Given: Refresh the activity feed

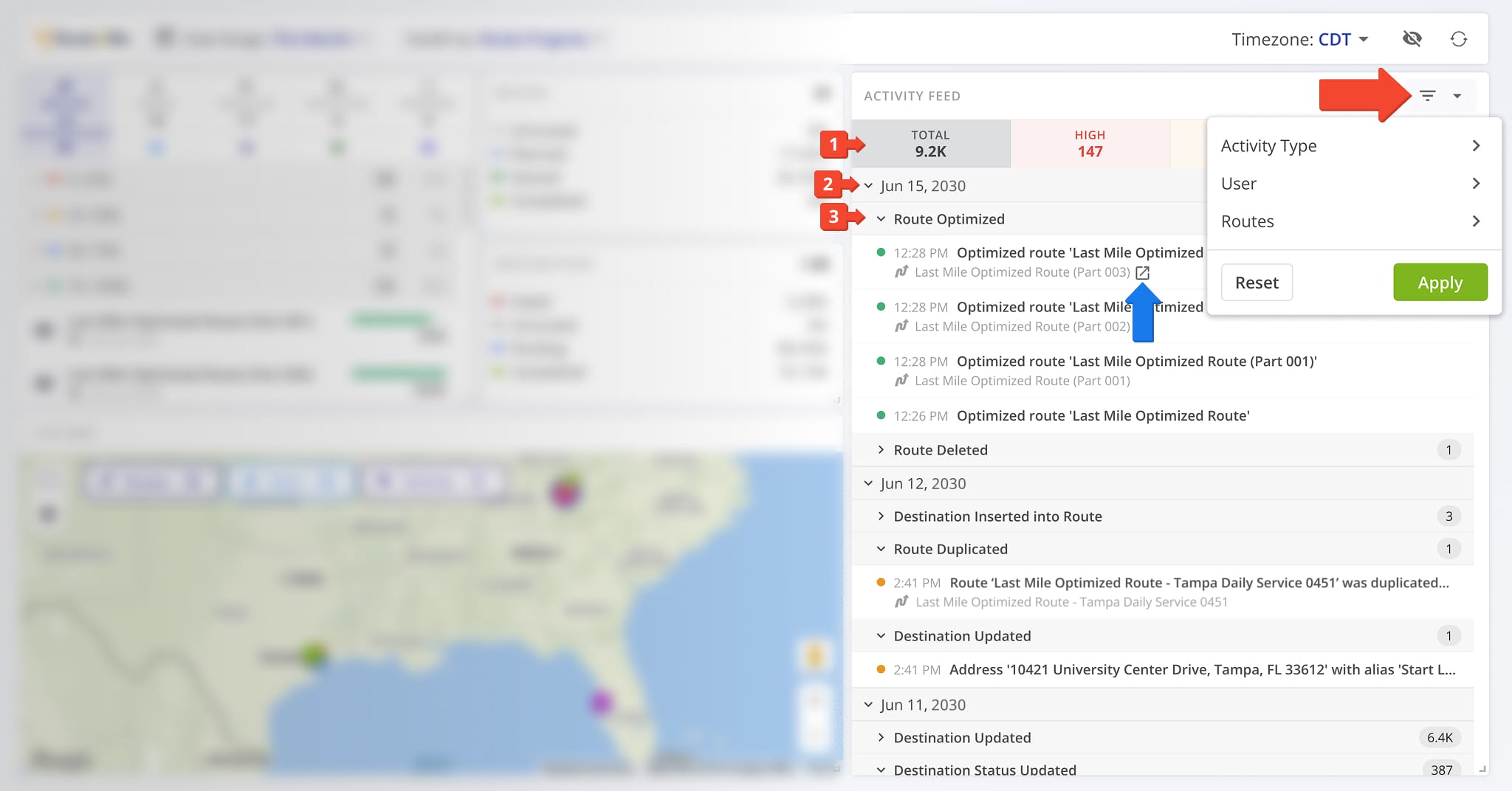Looking at the screenshot, I should (1459, 38).
